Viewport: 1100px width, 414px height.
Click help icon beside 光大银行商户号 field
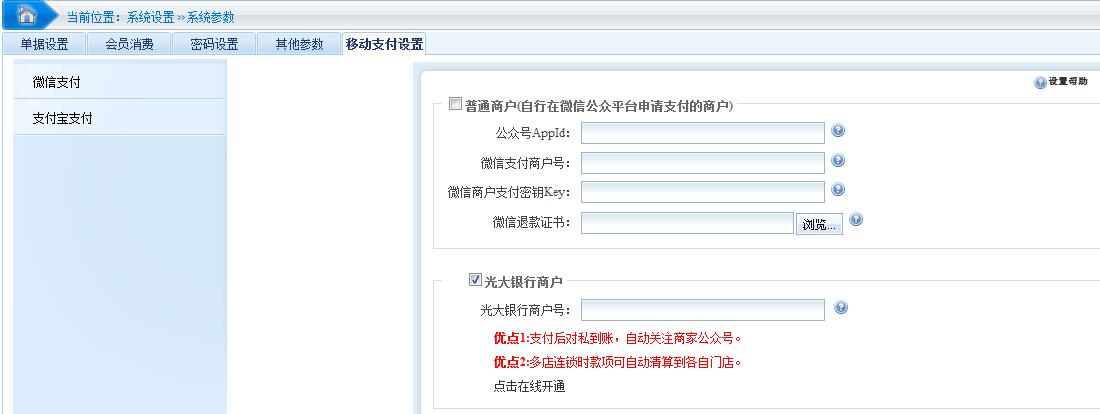[840, 308]
